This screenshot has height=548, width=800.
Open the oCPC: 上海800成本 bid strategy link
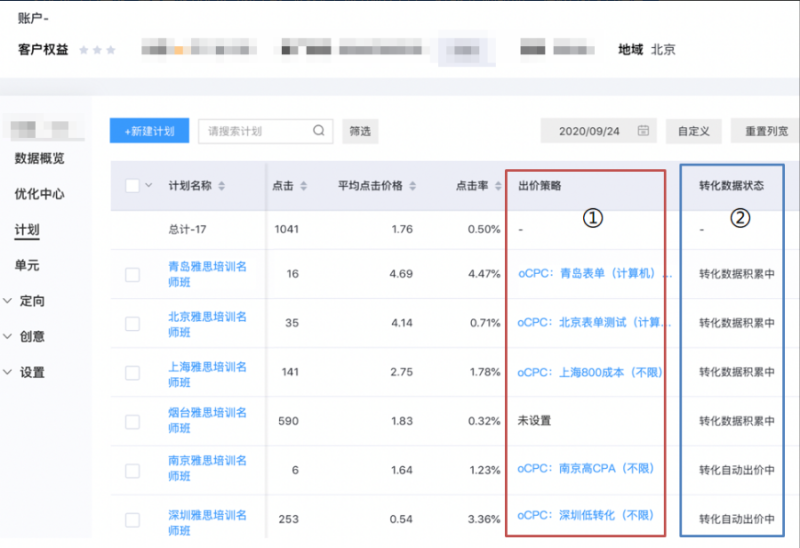point(590,372)
